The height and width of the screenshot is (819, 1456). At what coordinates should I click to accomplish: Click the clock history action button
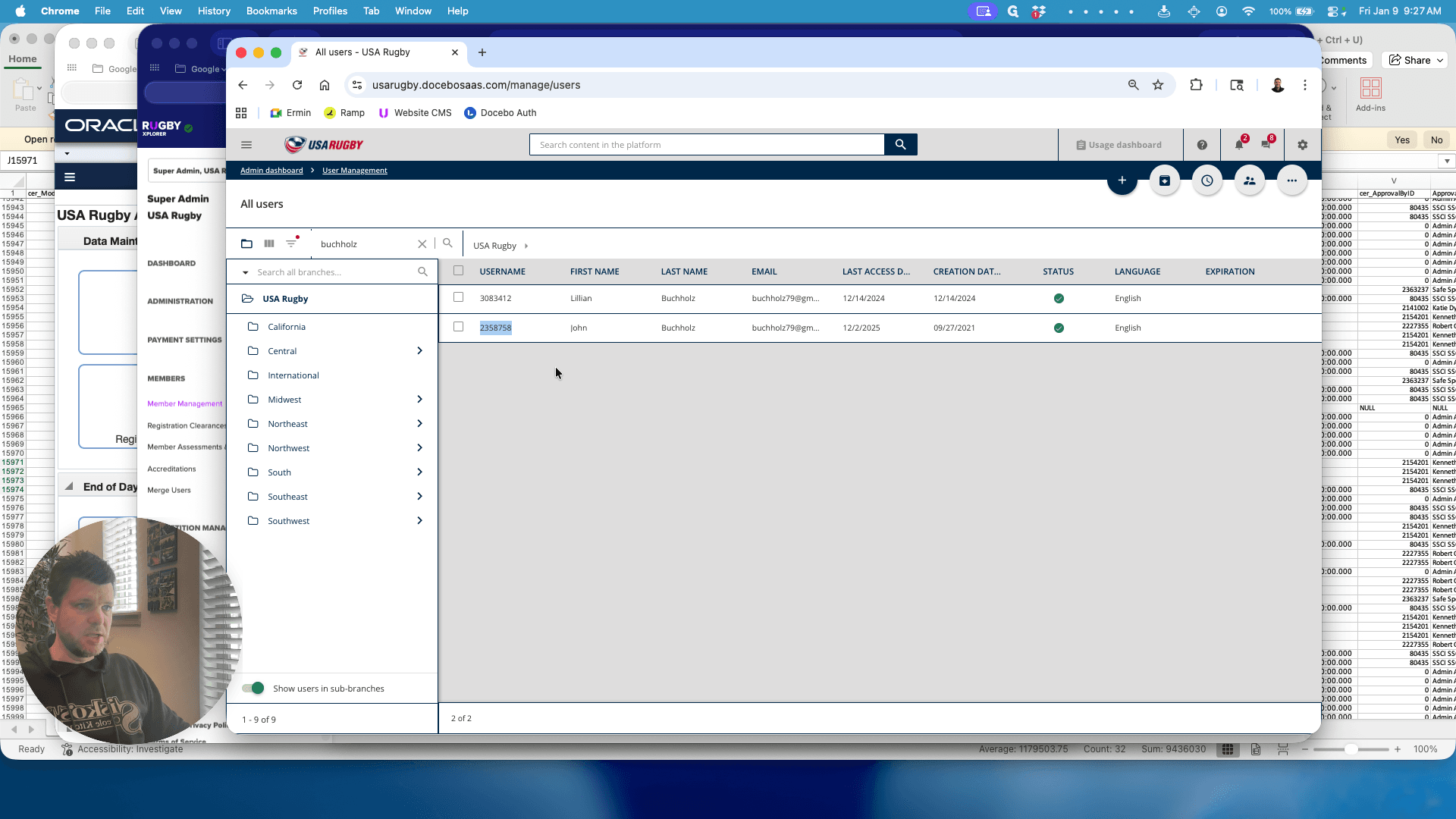click(1207, 180)
